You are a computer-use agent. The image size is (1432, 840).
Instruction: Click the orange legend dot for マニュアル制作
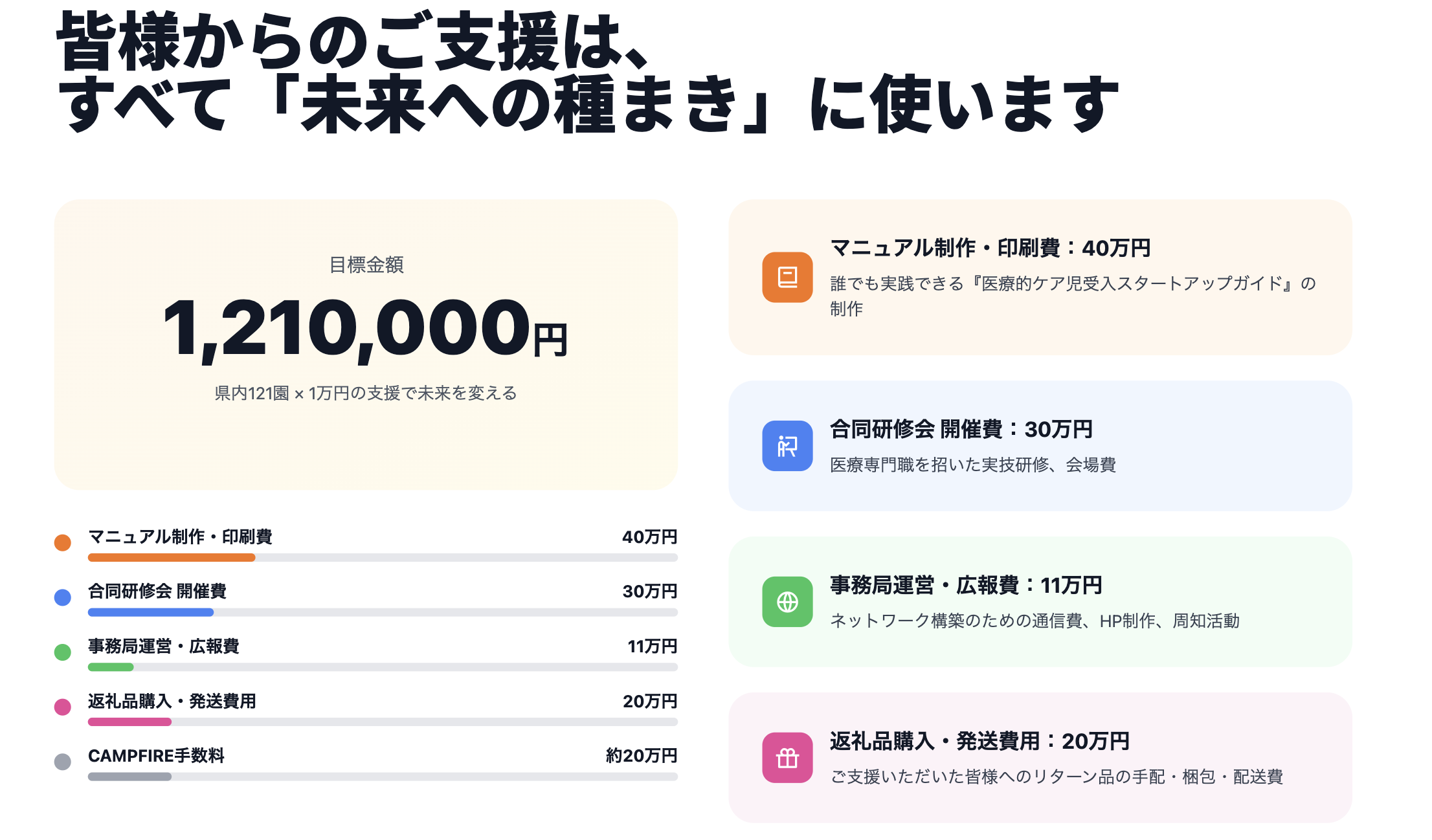[x=63, y=542]
